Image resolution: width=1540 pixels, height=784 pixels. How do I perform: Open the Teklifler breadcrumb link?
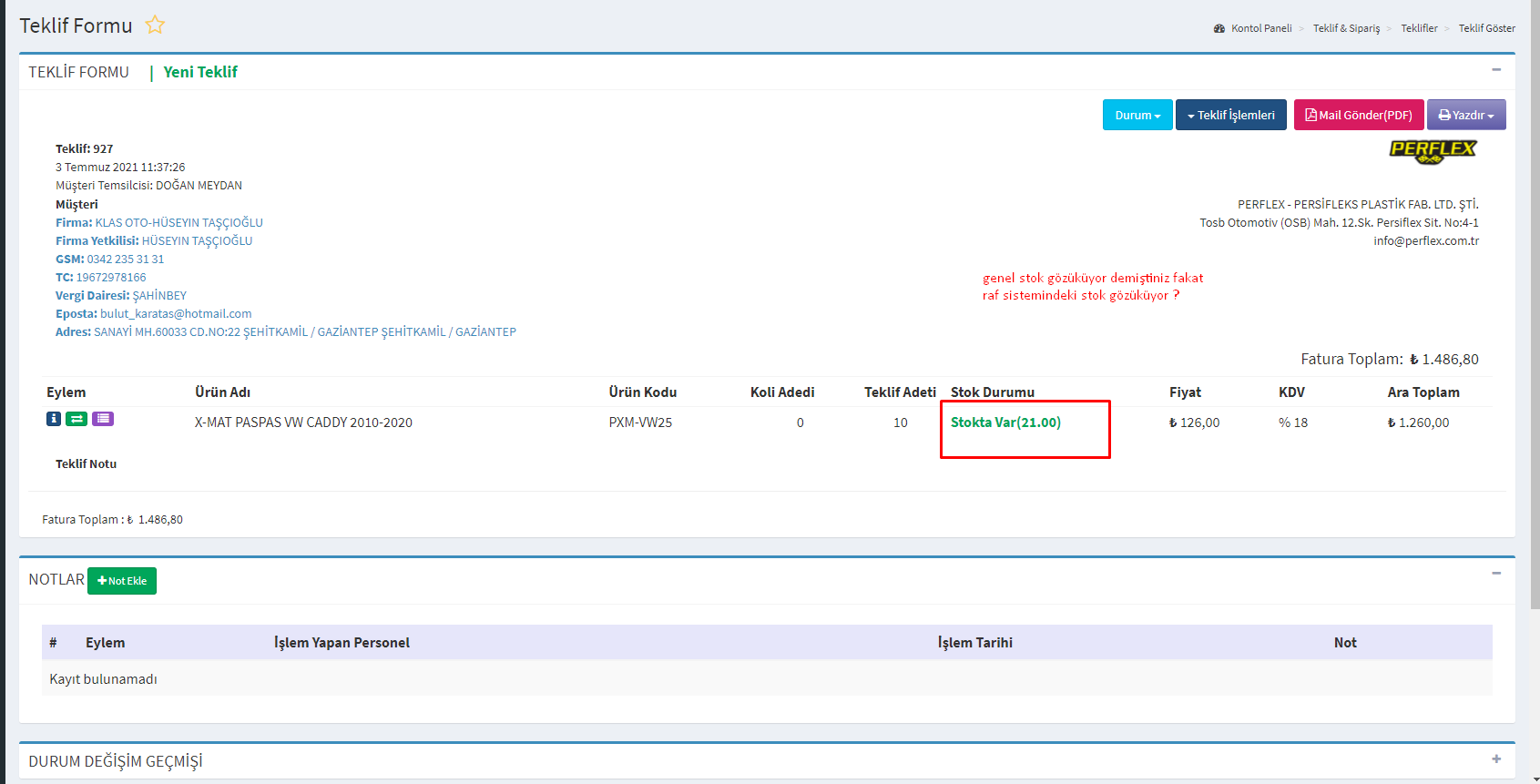click(1419, 28)
